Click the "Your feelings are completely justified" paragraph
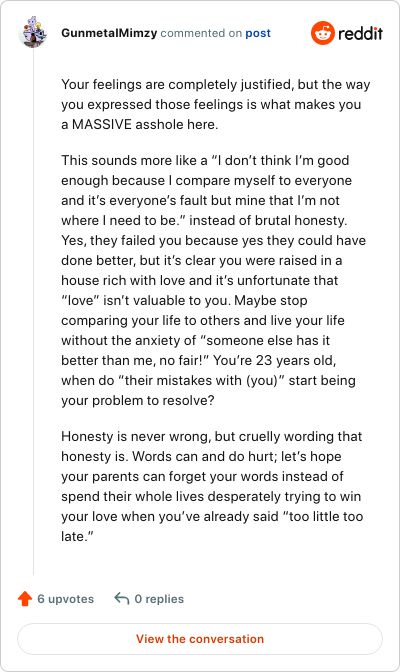This screenshot has height=672, width=400. (216, 104)
